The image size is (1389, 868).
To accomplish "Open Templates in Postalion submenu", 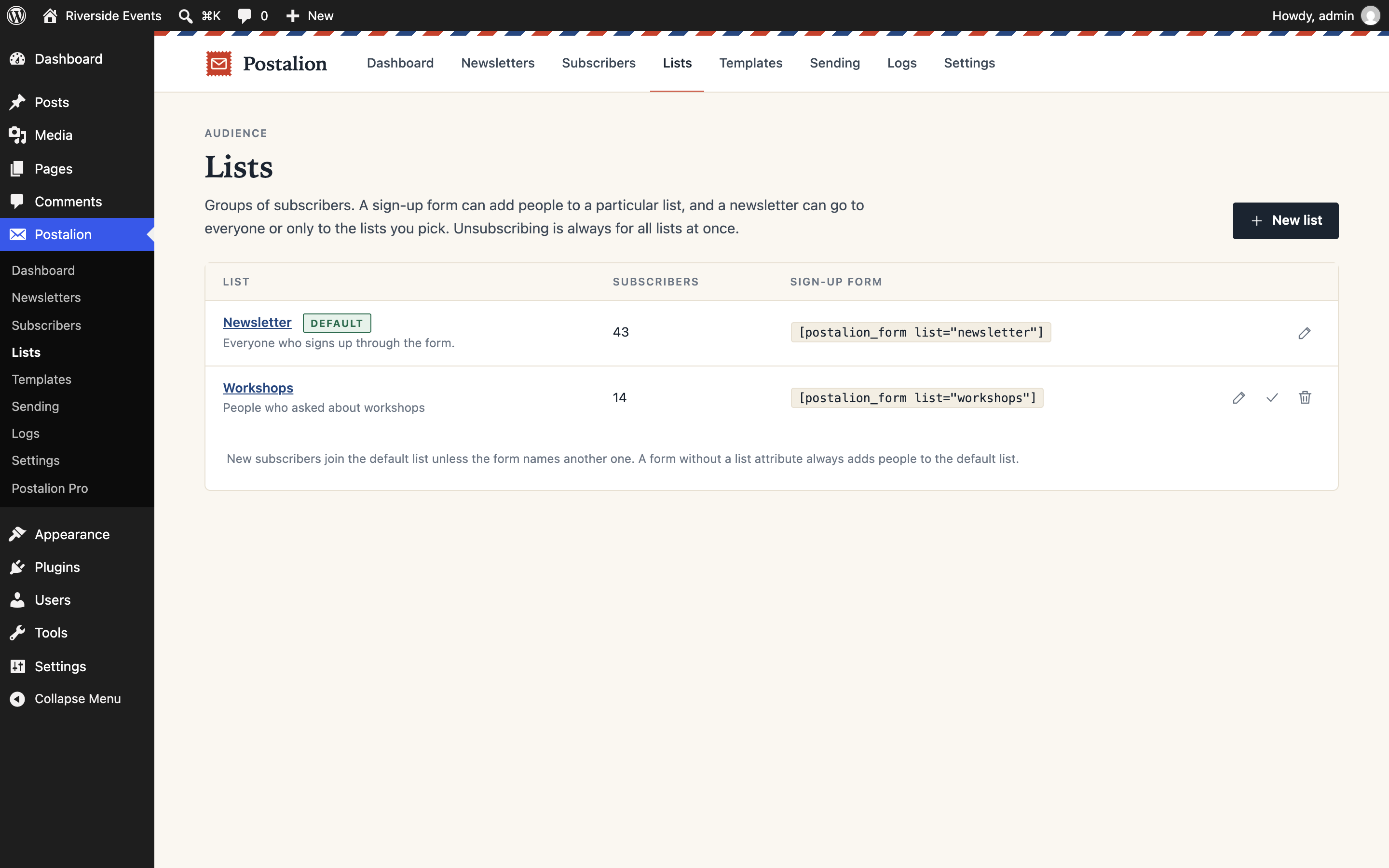I will click(x=77, y=380).
